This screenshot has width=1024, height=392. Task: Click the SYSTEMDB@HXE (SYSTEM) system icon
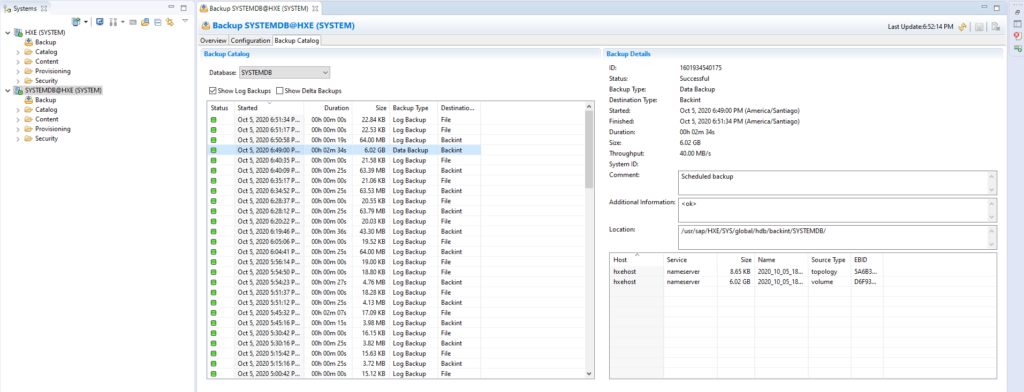click(x=18, y=90)
